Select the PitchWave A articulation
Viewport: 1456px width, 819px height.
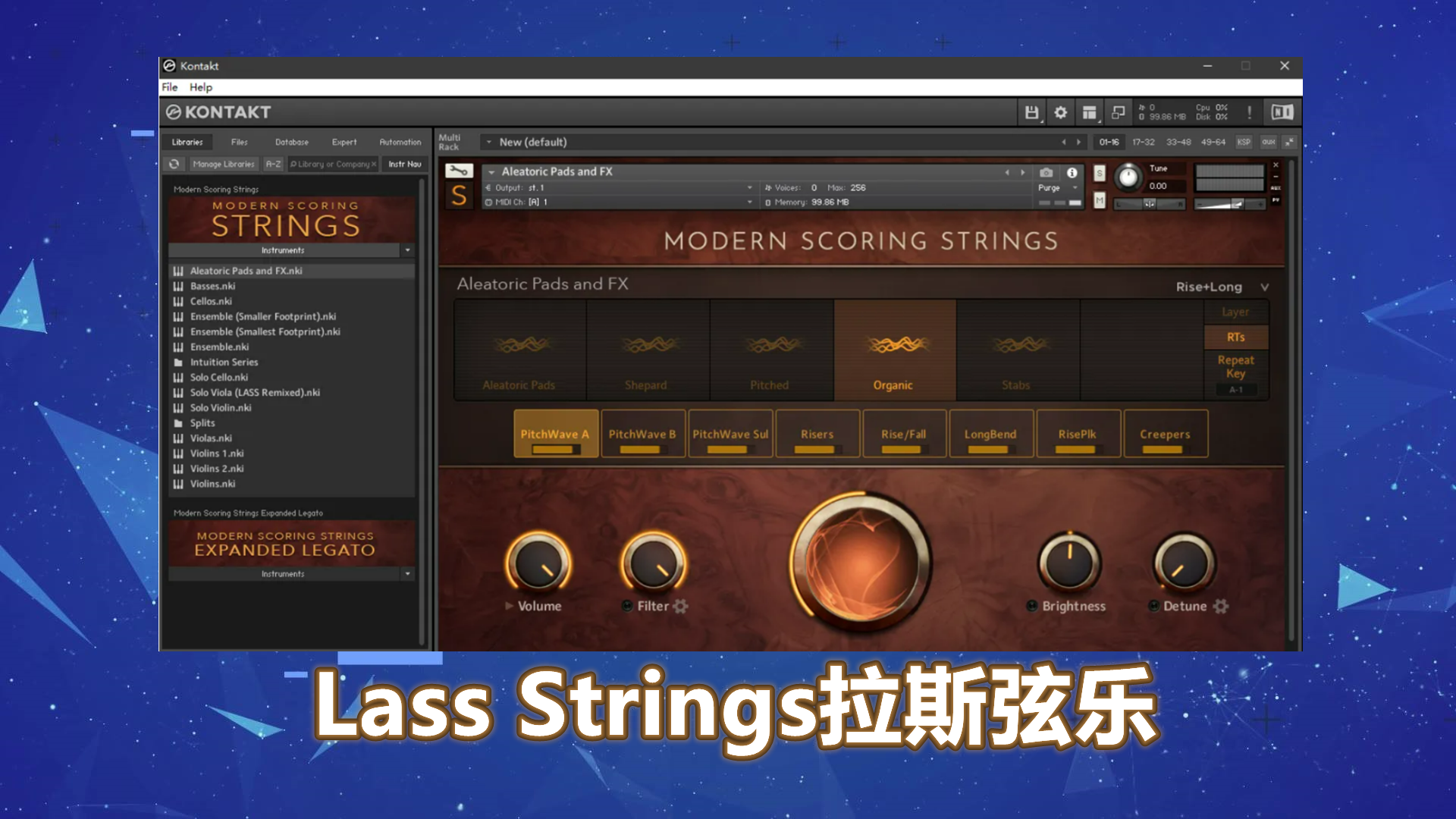click(x=555, y=433)
